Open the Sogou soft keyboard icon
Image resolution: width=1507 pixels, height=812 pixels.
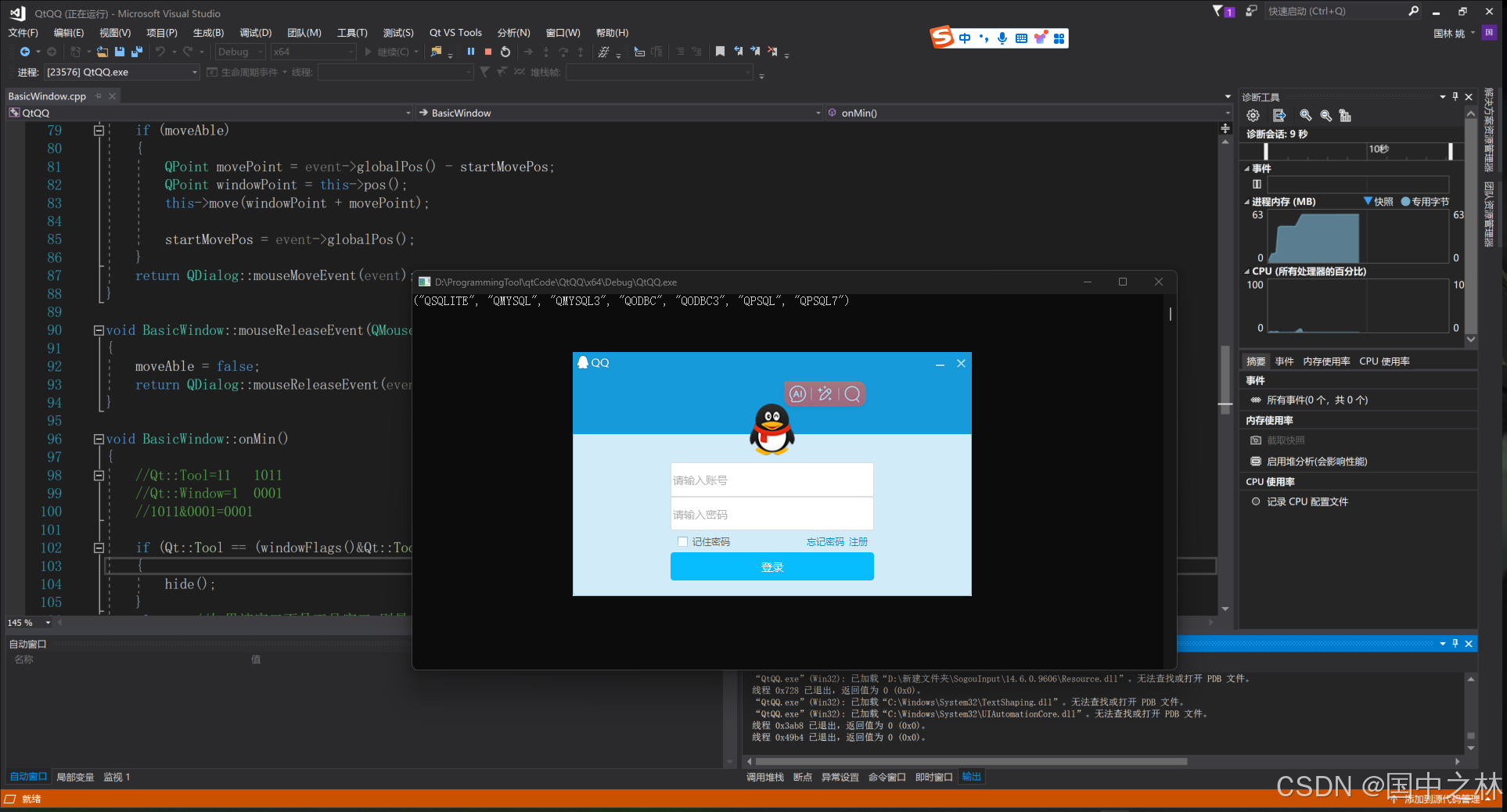[x=1021, y=38]
